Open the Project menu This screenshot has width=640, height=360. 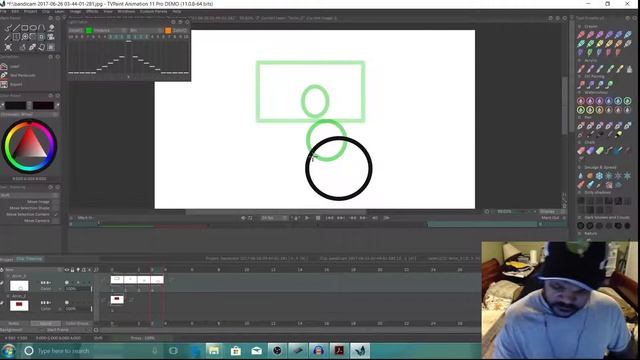30,11
